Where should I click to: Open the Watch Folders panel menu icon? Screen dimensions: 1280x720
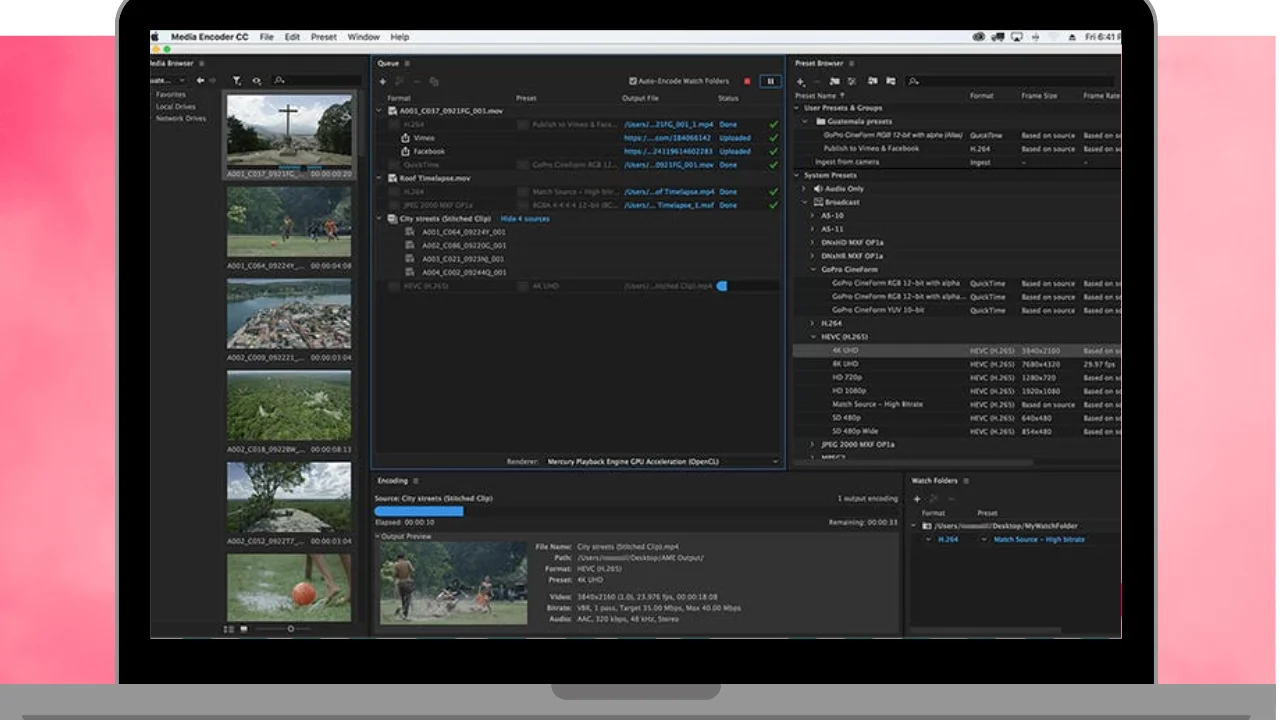point(966,481)
